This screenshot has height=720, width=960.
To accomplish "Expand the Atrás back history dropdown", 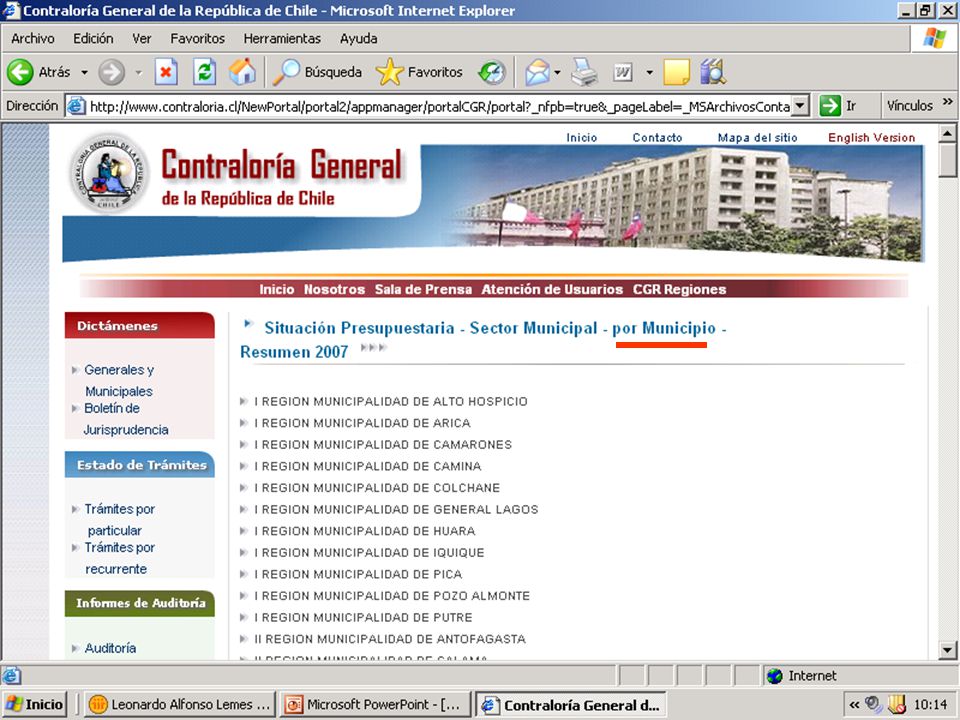I will point(84,72).
